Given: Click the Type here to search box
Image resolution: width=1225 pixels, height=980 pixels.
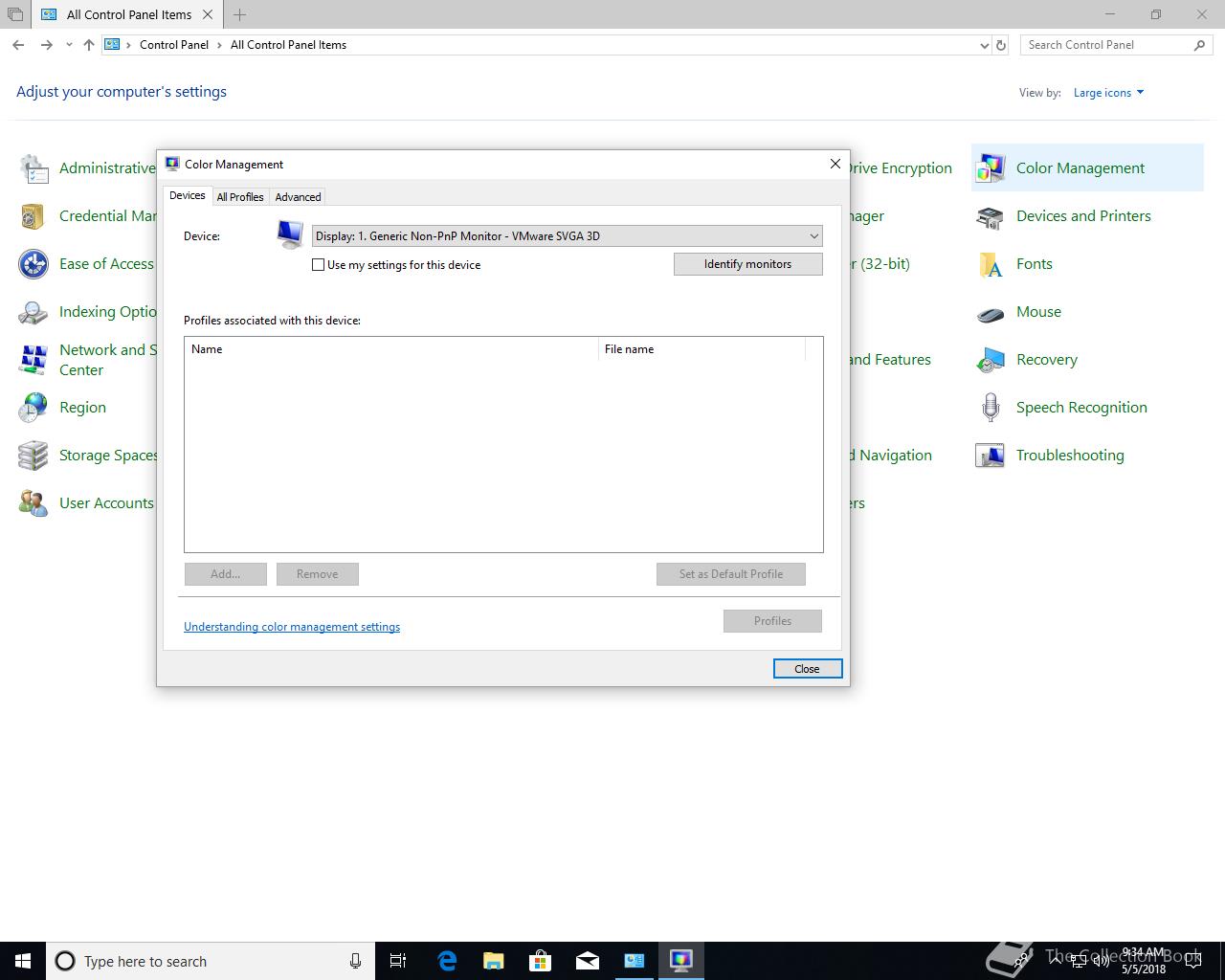Looking at the screenshot, I should (211, 961).
